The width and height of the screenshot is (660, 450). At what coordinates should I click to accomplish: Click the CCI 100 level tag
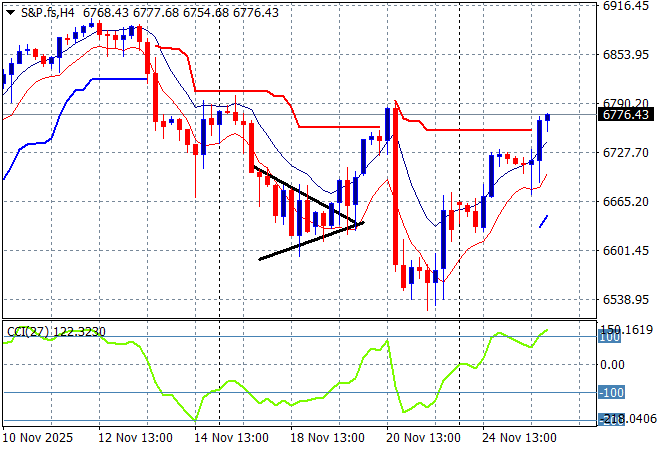[609, 337]
